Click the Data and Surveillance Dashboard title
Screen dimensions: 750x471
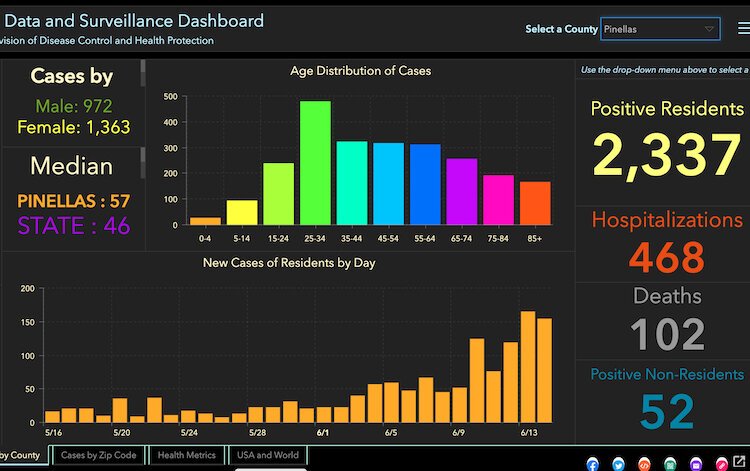click(134, 21)
